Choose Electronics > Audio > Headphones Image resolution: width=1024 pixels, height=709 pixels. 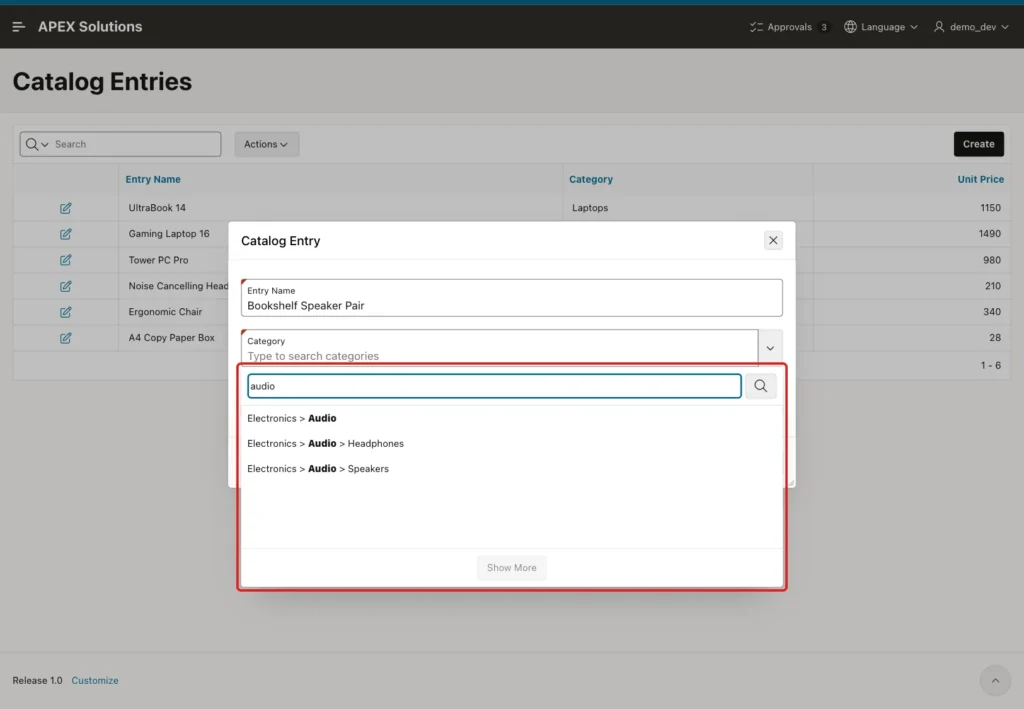511,444
